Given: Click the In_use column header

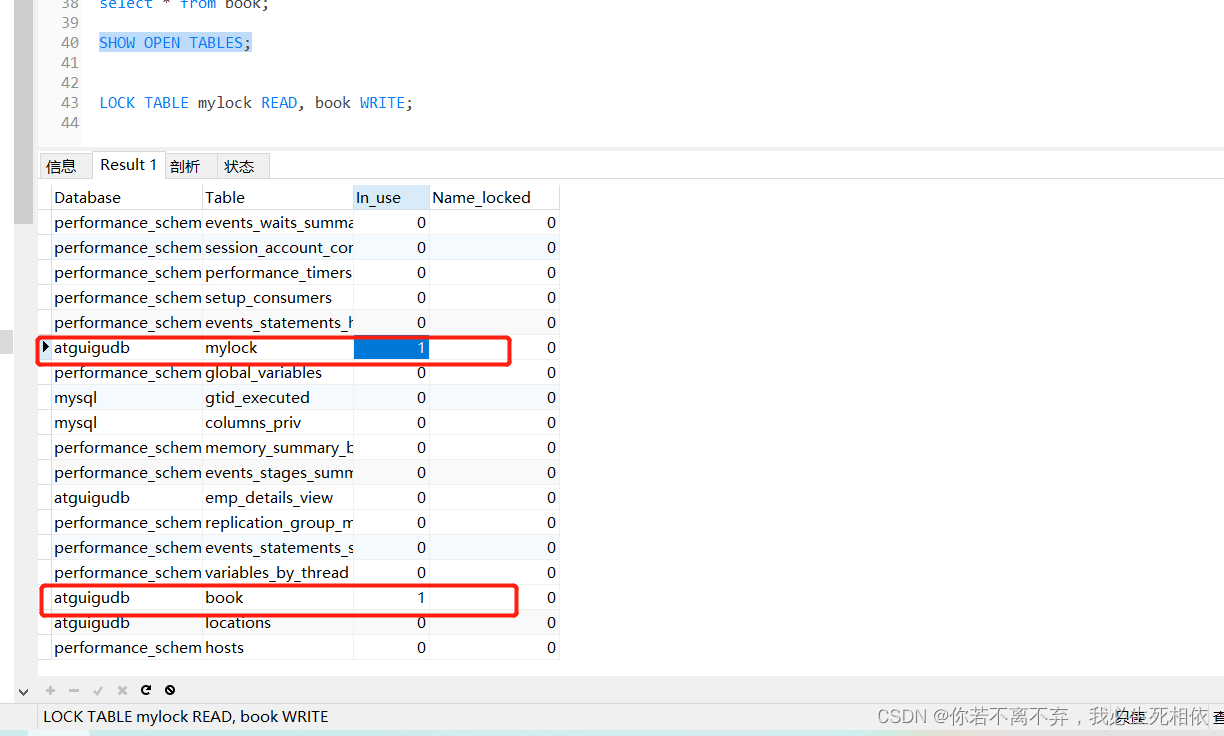Looking at the screenshot, I should (391, 197).
